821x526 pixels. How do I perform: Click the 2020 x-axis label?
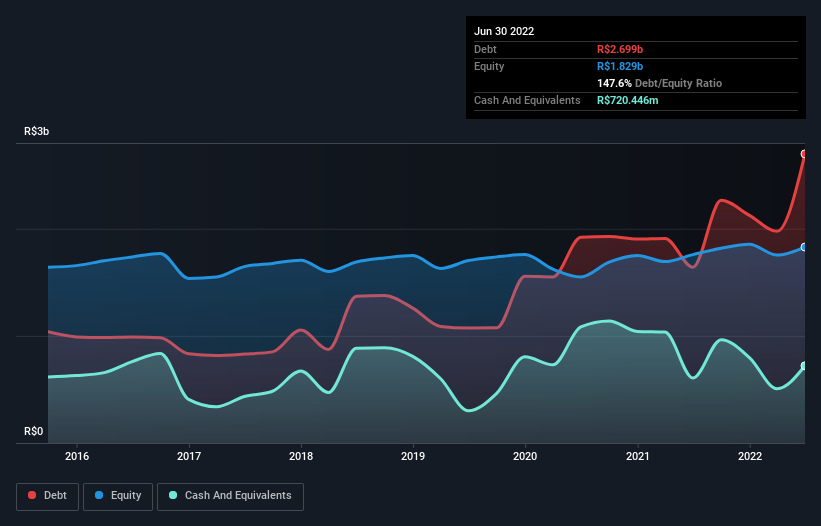click(525, 456)
